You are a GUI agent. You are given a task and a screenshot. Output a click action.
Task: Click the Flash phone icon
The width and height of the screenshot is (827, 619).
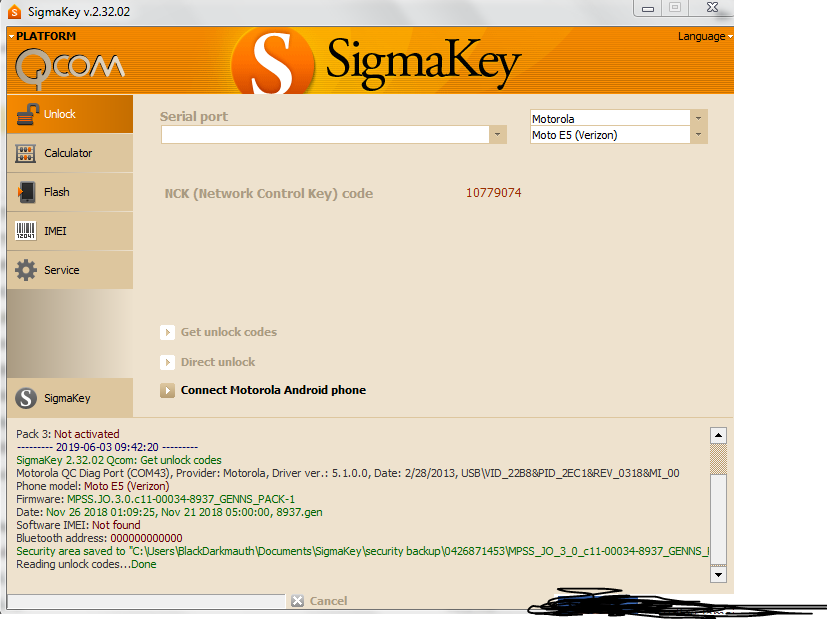point(26,192)
